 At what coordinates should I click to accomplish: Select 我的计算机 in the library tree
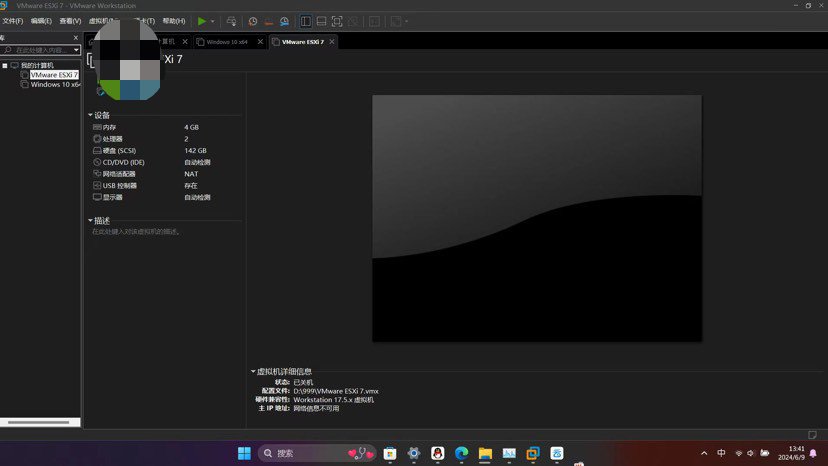click(37, 66)
